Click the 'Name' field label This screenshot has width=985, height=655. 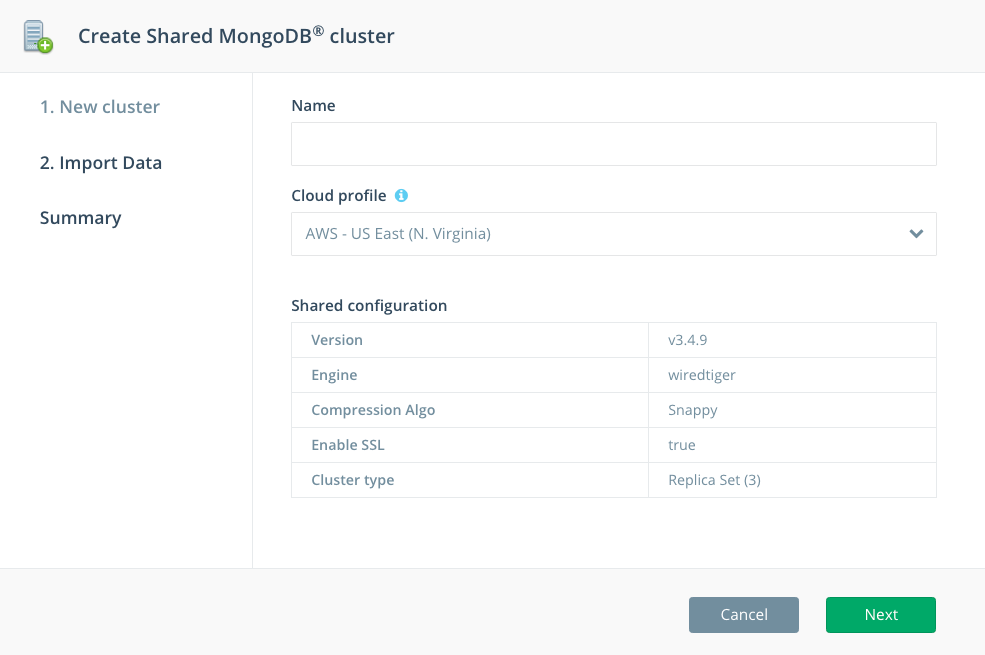pyautogui.click(x=313, y=106)
